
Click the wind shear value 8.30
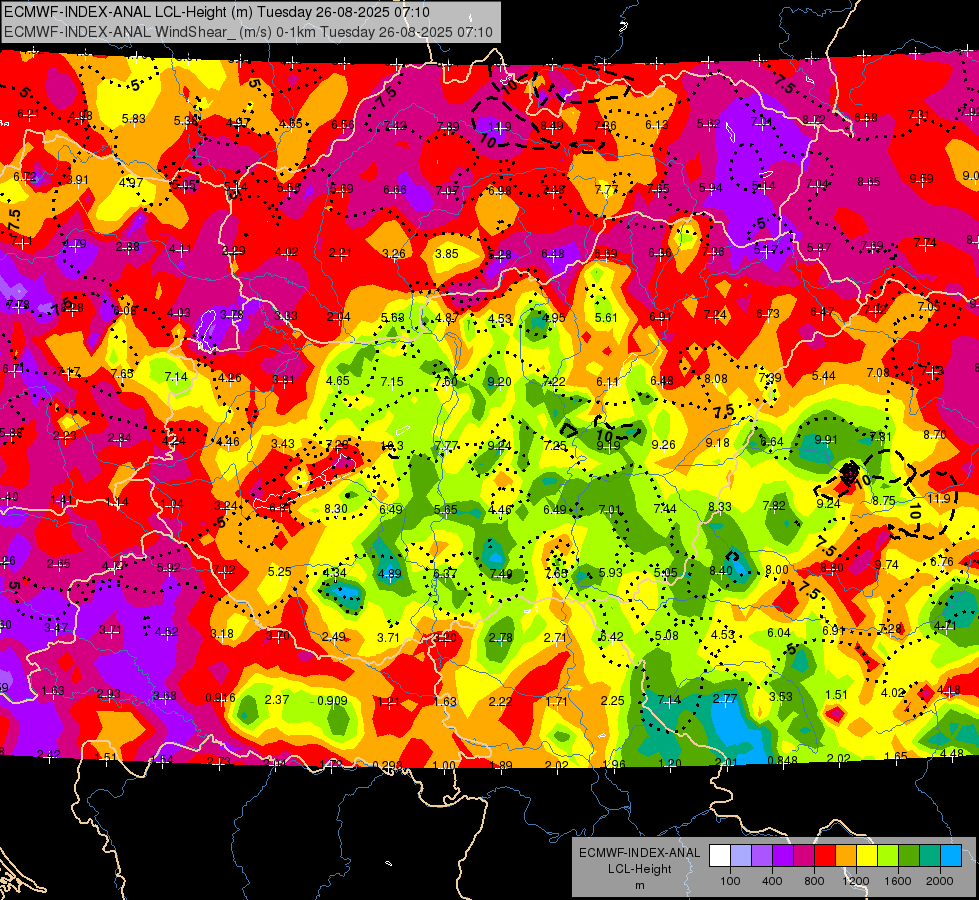coord(336,509)
